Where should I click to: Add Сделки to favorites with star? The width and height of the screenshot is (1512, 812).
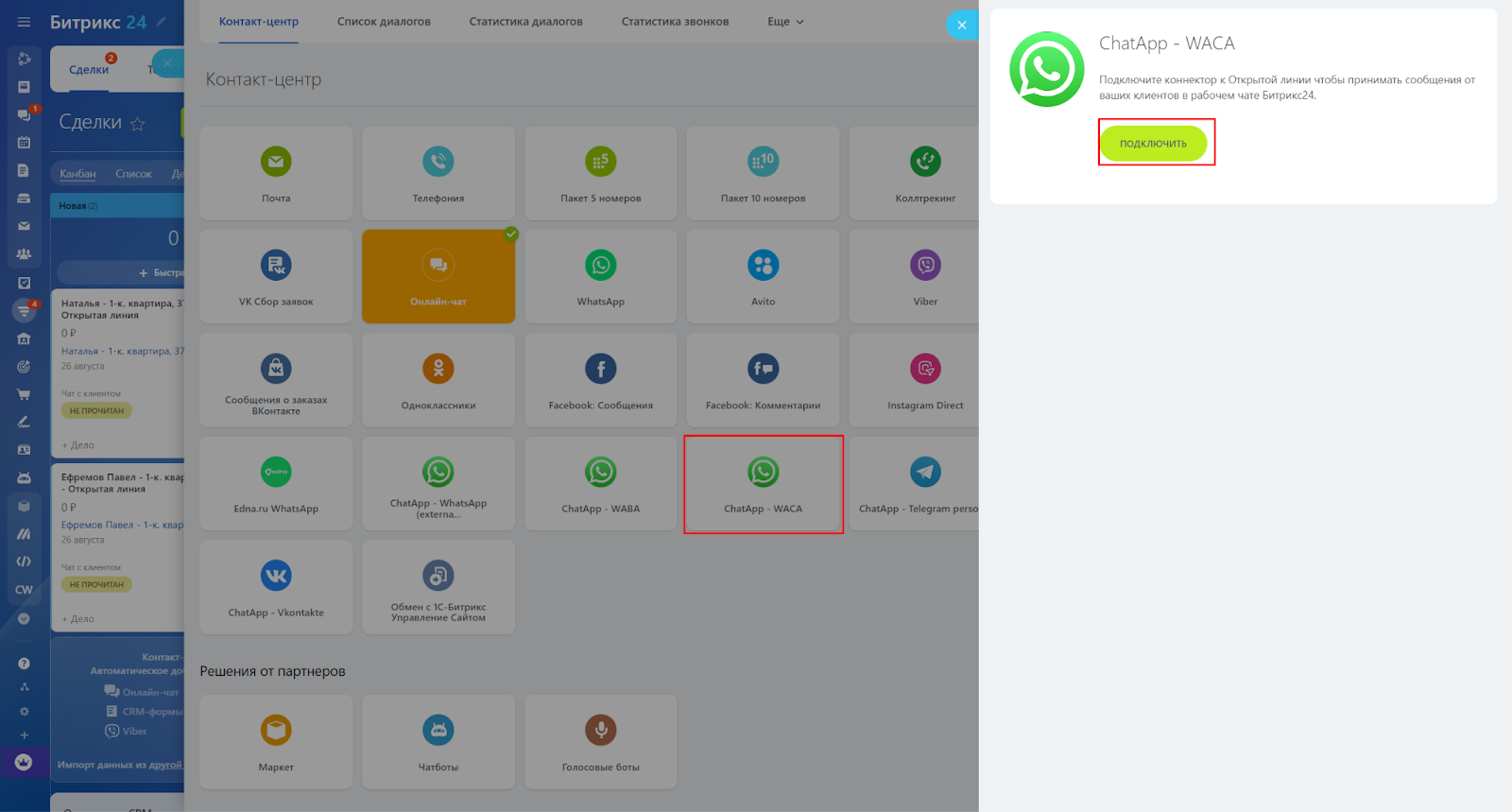138,124
